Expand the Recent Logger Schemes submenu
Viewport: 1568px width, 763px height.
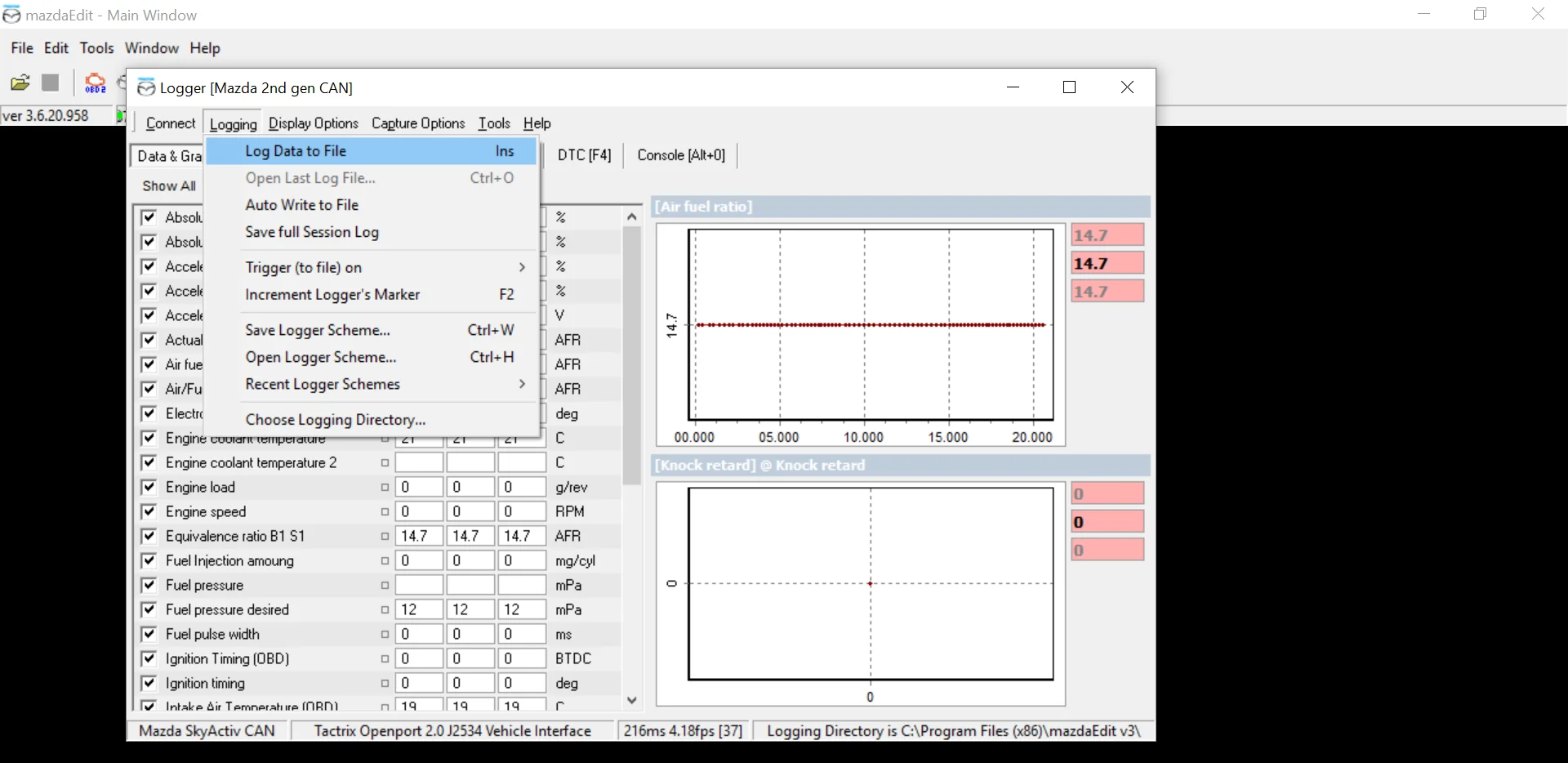click(372, 384)
